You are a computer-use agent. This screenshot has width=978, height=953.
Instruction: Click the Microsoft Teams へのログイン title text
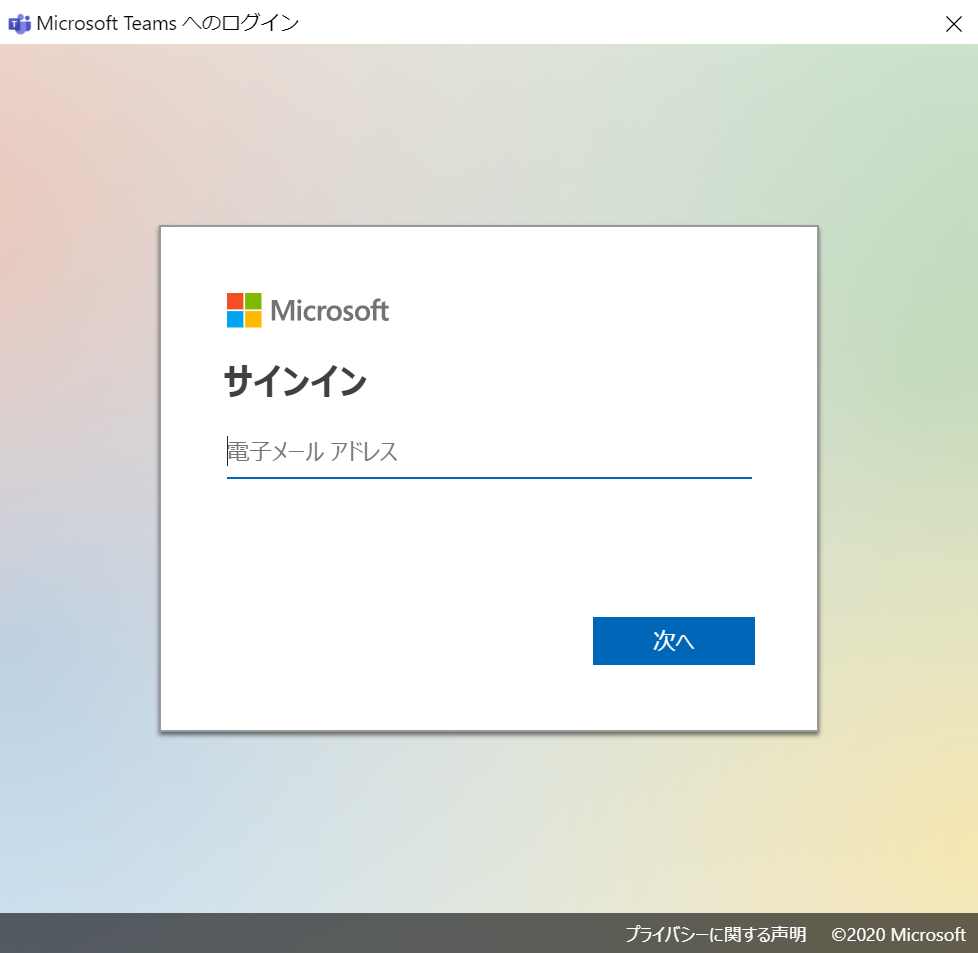point(168,23)
